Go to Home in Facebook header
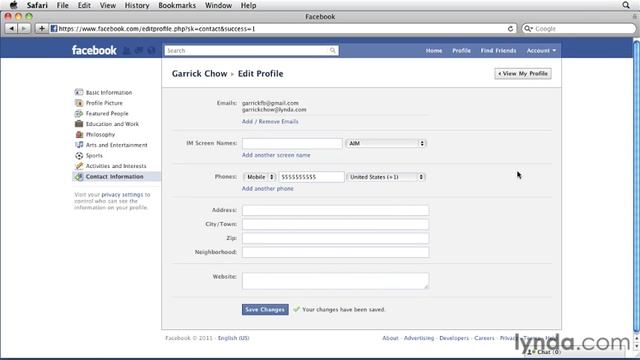The width and height of the screenshot is (640, 360). [x=434, y=51]
